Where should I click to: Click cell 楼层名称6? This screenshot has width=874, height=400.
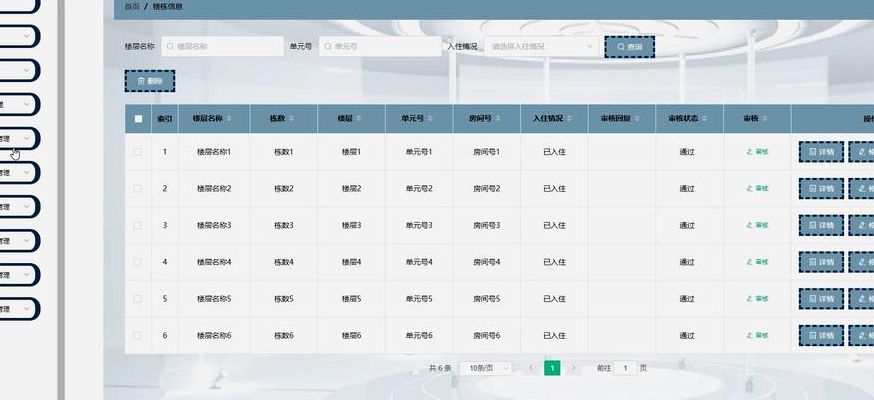(214, 335)
